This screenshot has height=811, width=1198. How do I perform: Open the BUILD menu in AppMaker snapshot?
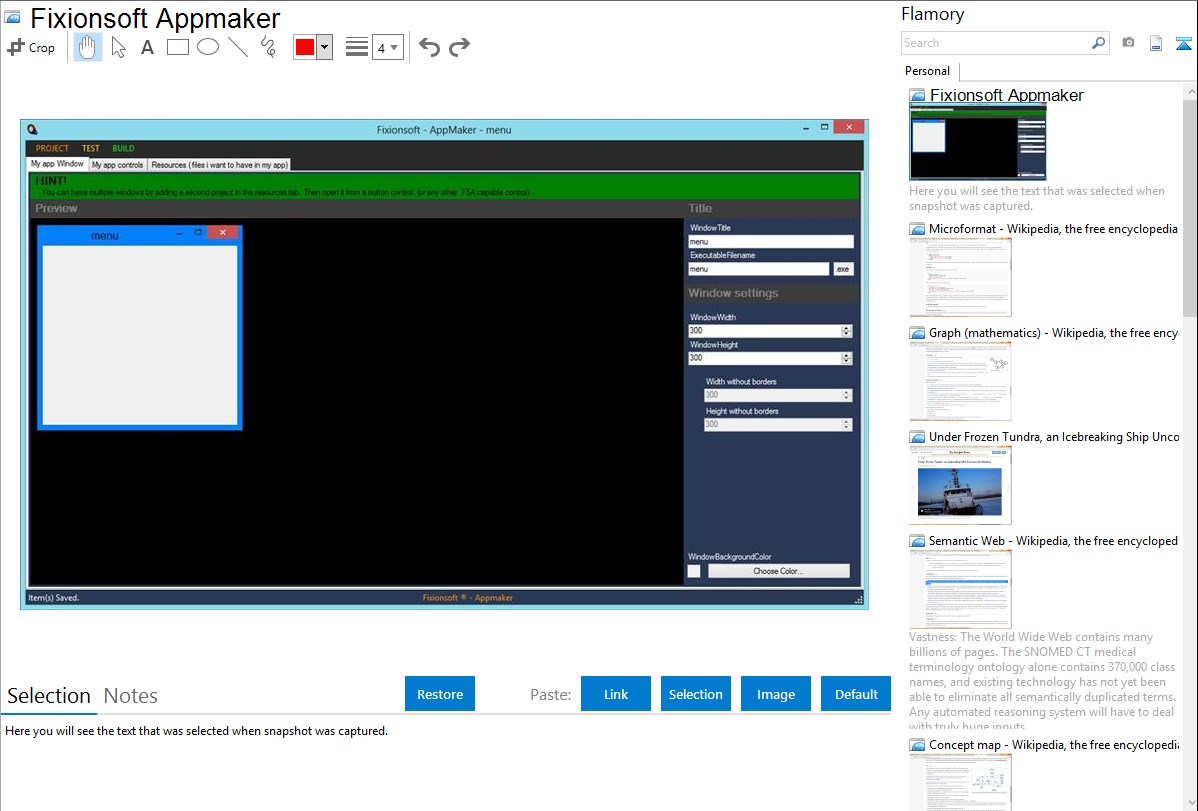coord(123,148)
